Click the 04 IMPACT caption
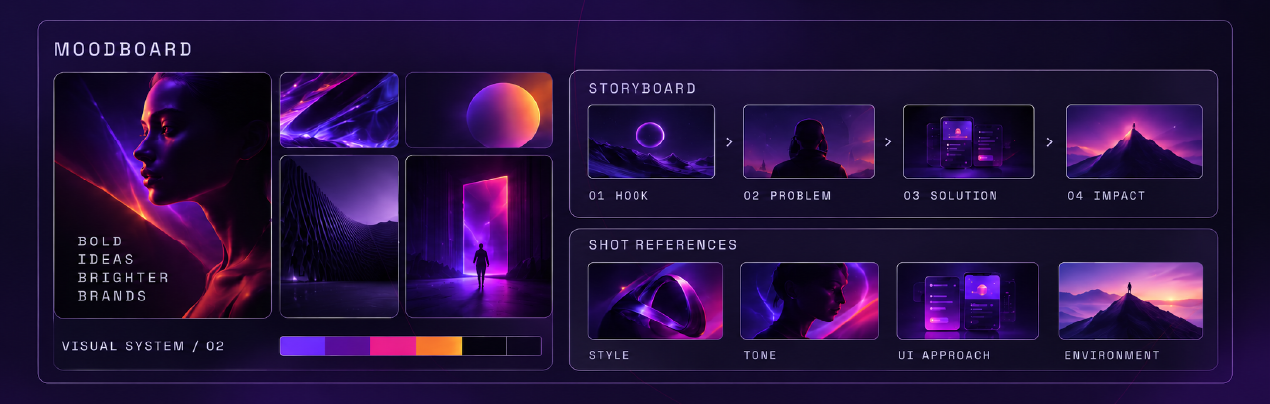This screenshot has height=404, width=1270. pyautogui.click(x=1106, y=196)
